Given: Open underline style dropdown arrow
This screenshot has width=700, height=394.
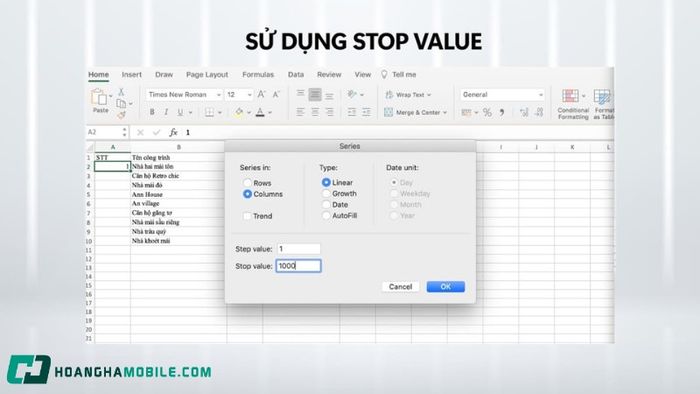Looking at the screenshot, I should (x=190, y=112).
